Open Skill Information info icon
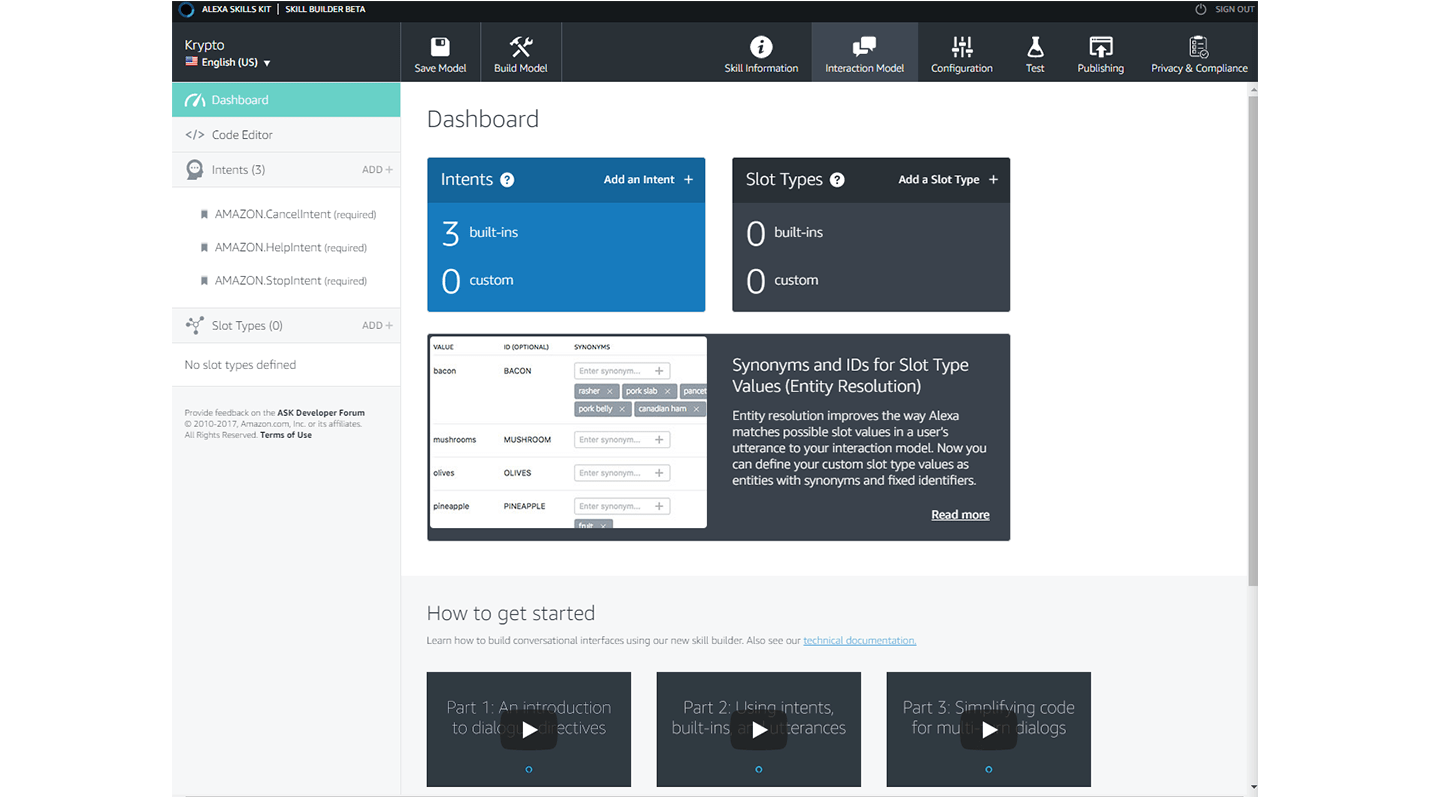1430x797 pixels. [761, 46]
